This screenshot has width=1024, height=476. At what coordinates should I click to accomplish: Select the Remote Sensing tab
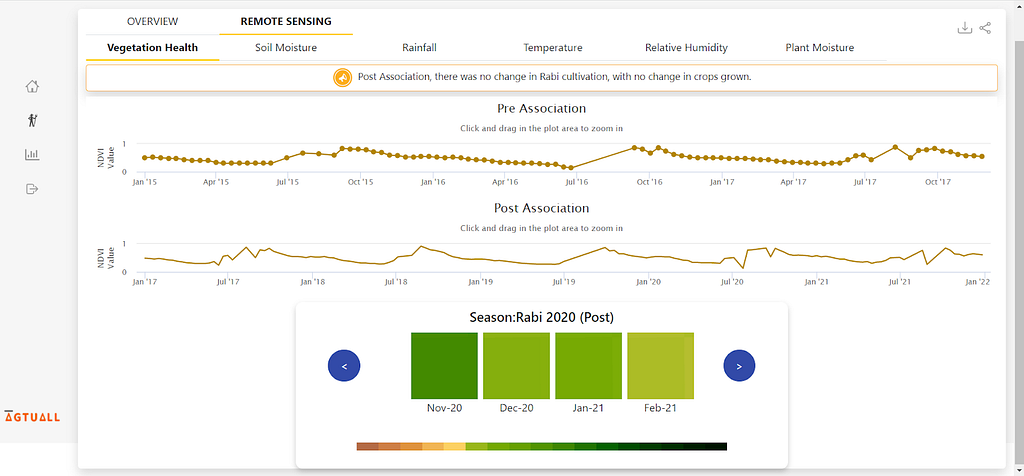tap(286, 22)
